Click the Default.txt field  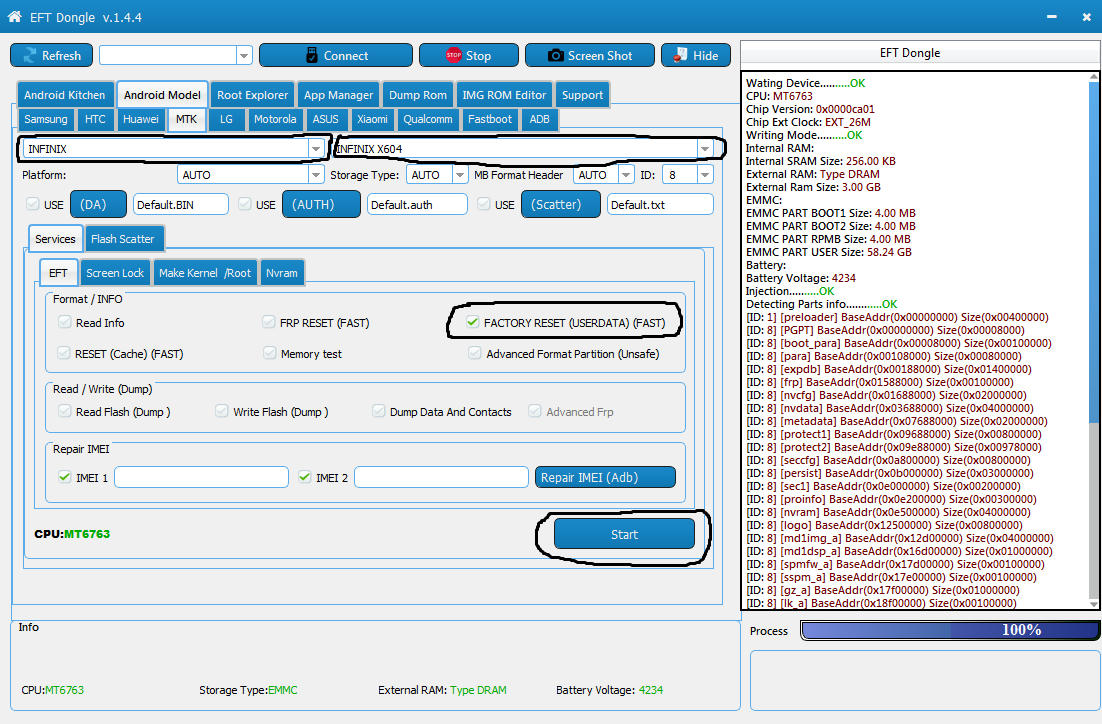[x=661, y=205]
